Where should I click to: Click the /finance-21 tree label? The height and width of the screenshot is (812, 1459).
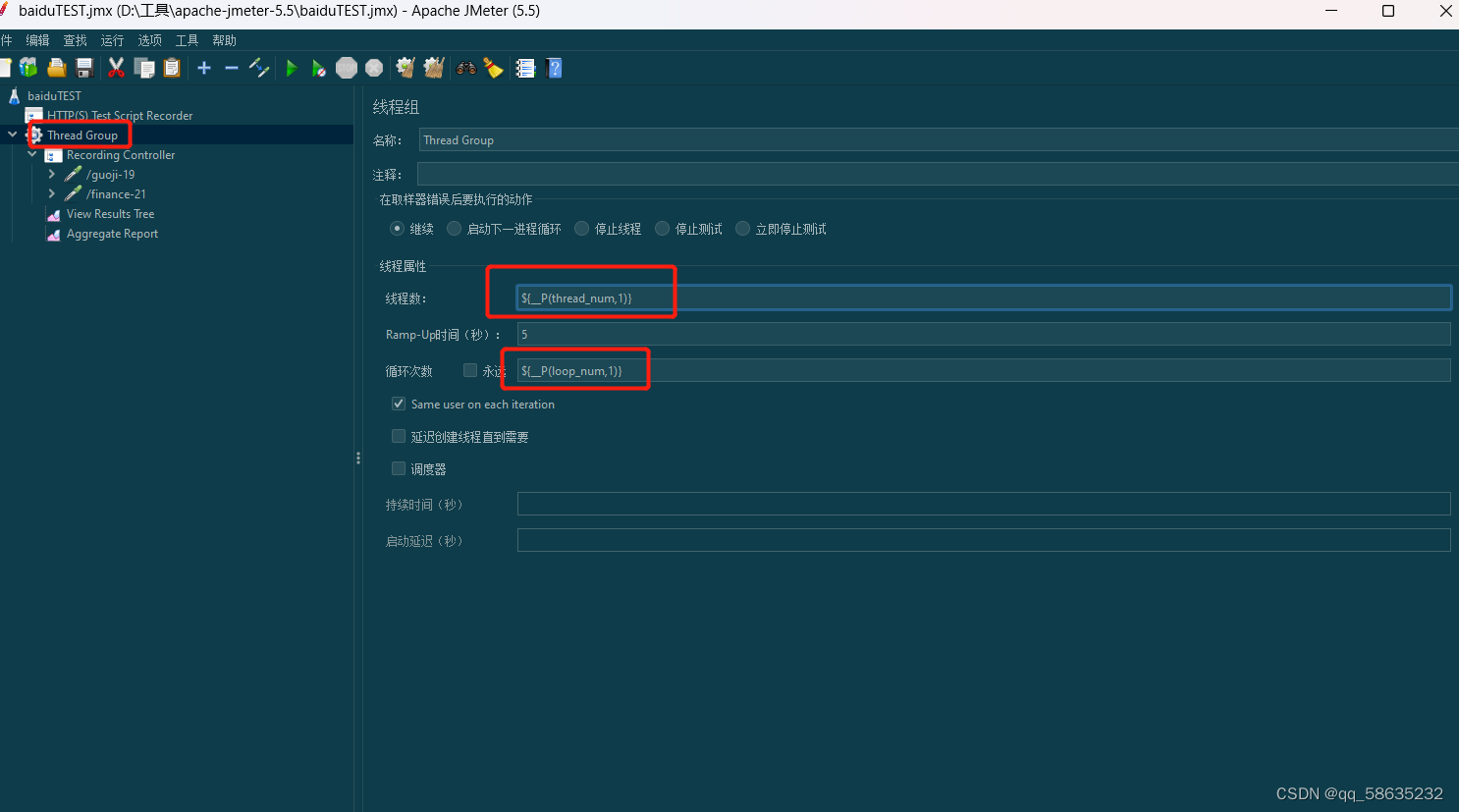click(x=116, y=194)
